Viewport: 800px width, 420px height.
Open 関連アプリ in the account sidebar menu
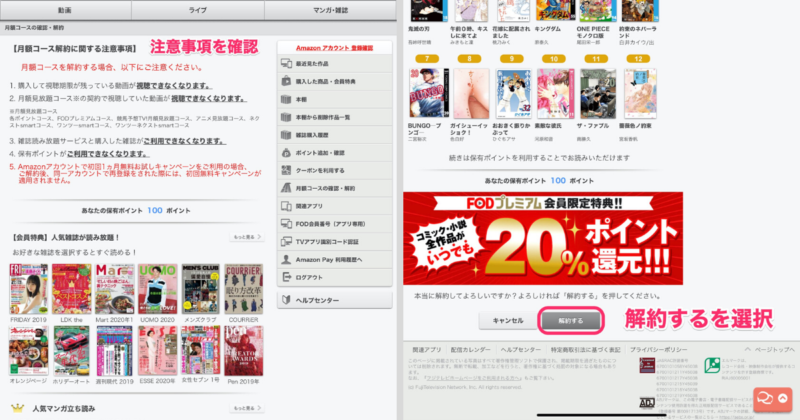[x=335, y=206]
